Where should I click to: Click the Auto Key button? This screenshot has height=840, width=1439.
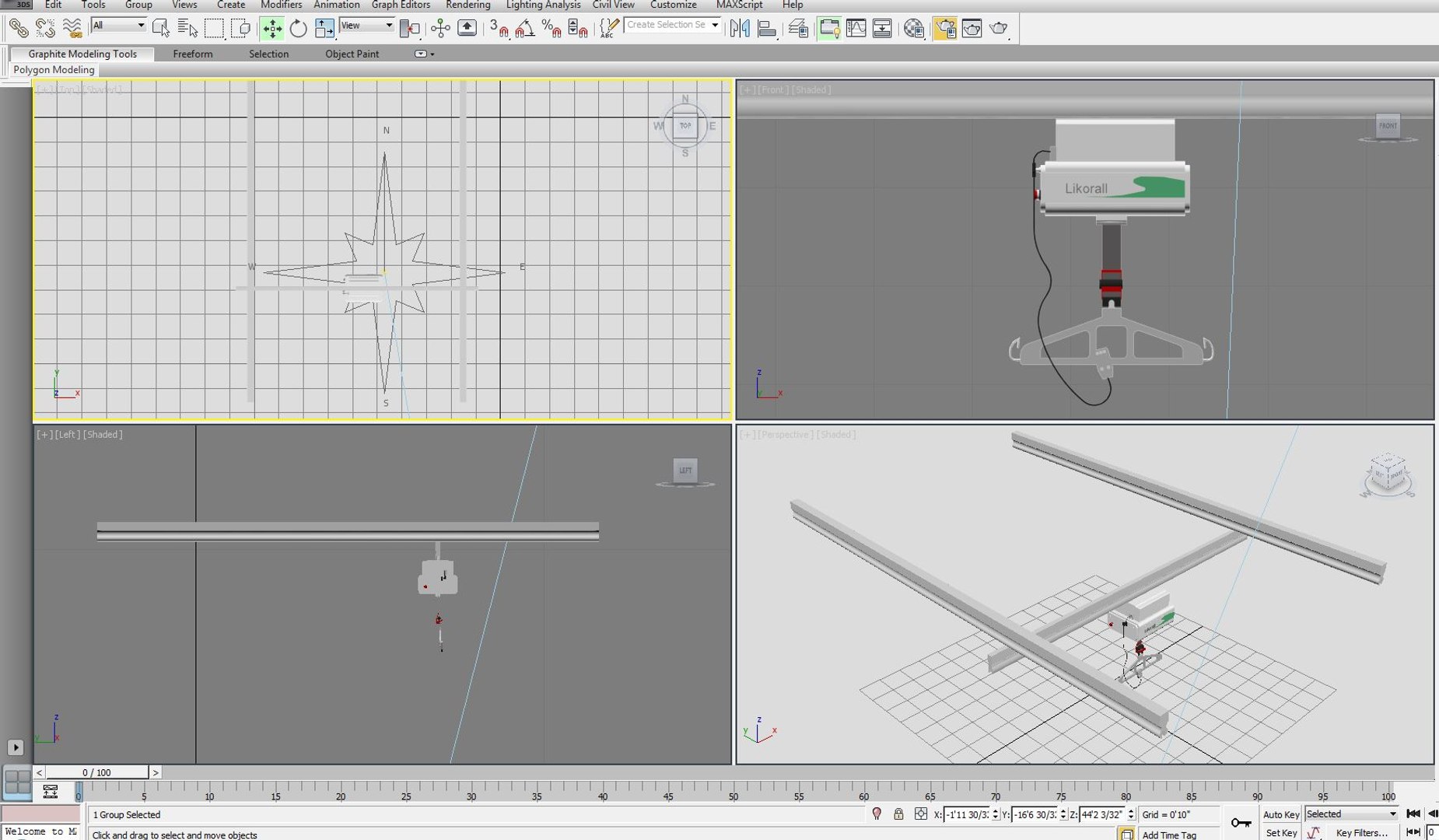pyautogui.click(x=1280, y=814)
